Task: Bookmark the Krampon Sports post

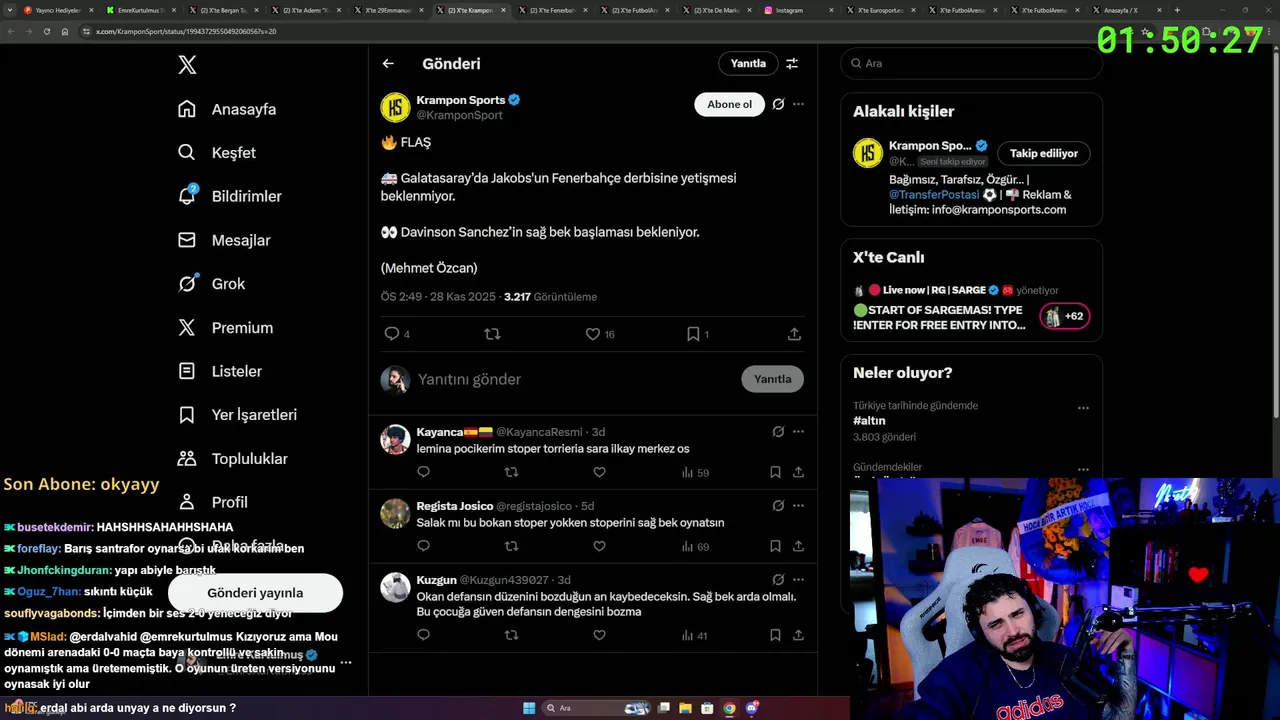Action: pos(693,334)
